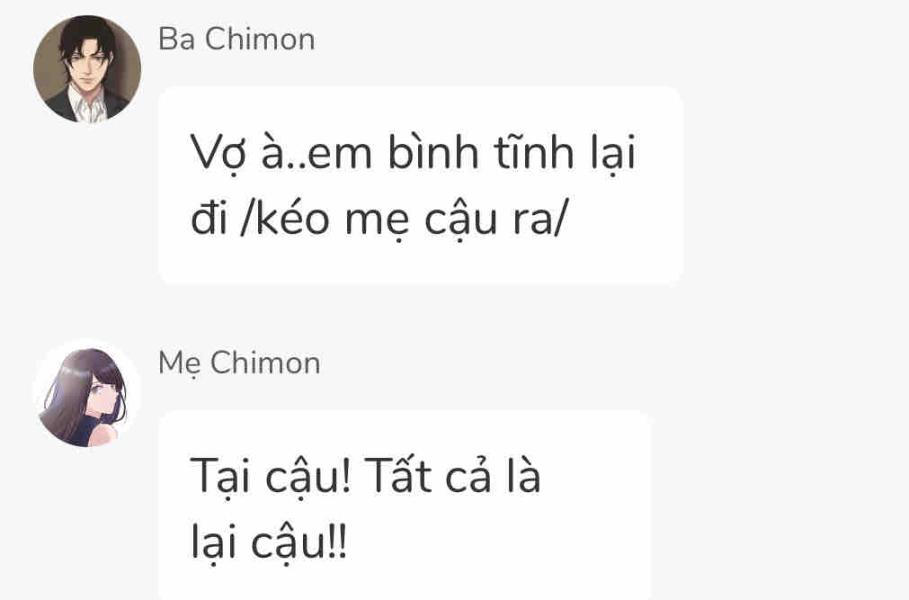Click the action text '/kéo mẹ cậu ra/'
Image resolution: width=909 pixels, height=600 pixels.
click(x=402, y=220)
